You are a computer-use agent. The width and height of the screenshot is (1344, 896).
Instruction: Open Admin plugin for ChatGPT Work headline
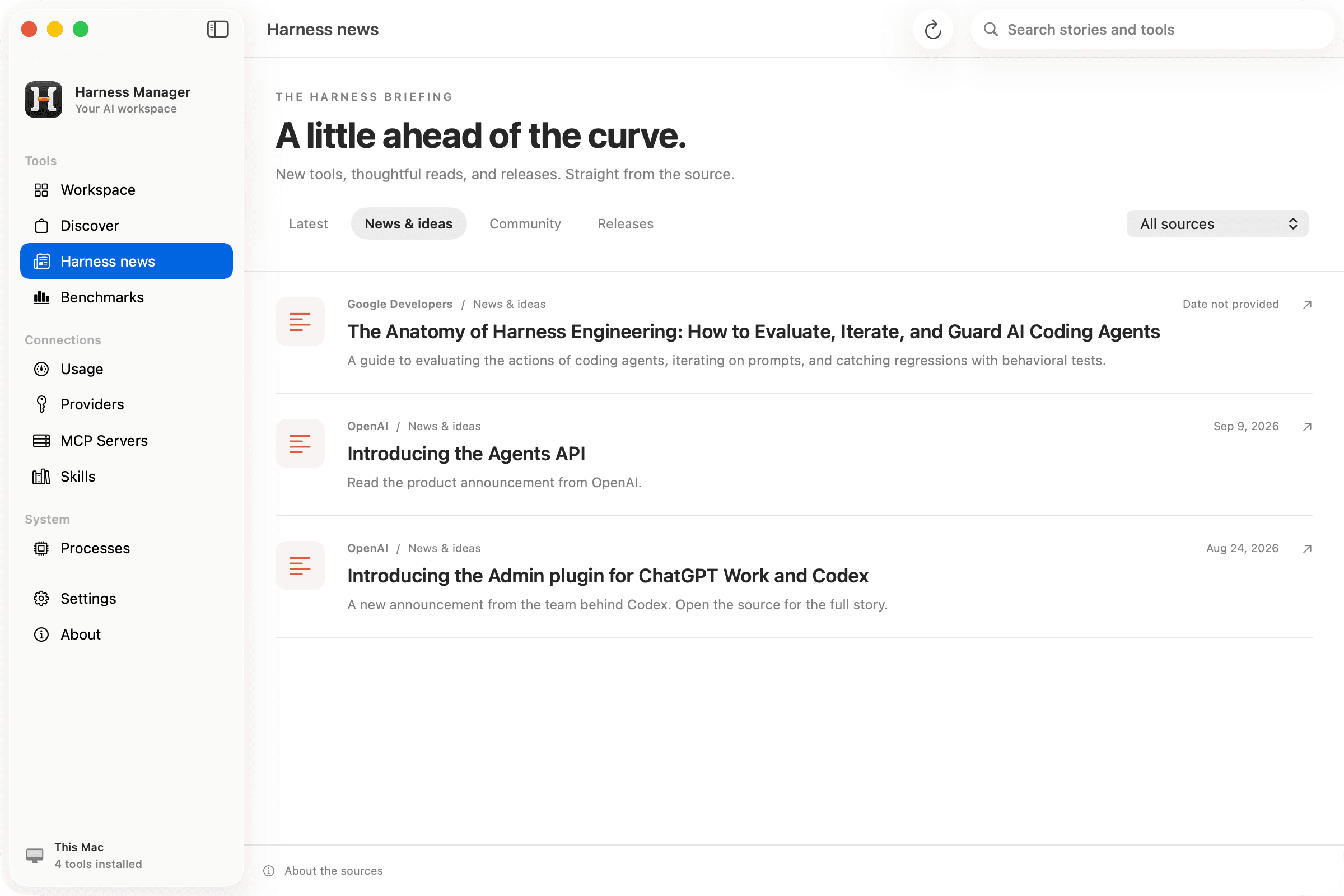pyautogui.click(x=608, y=576)
